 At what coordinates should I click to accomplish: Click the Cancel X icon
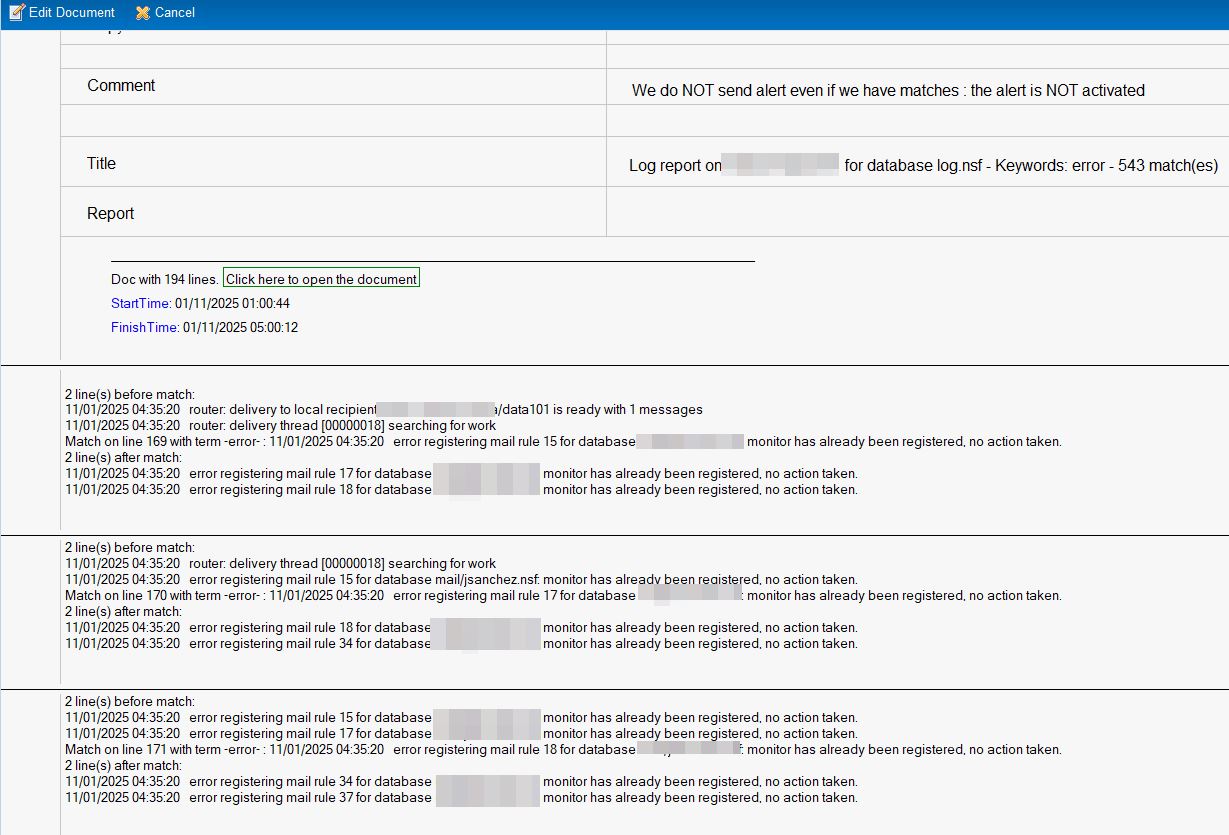[143, 12]
